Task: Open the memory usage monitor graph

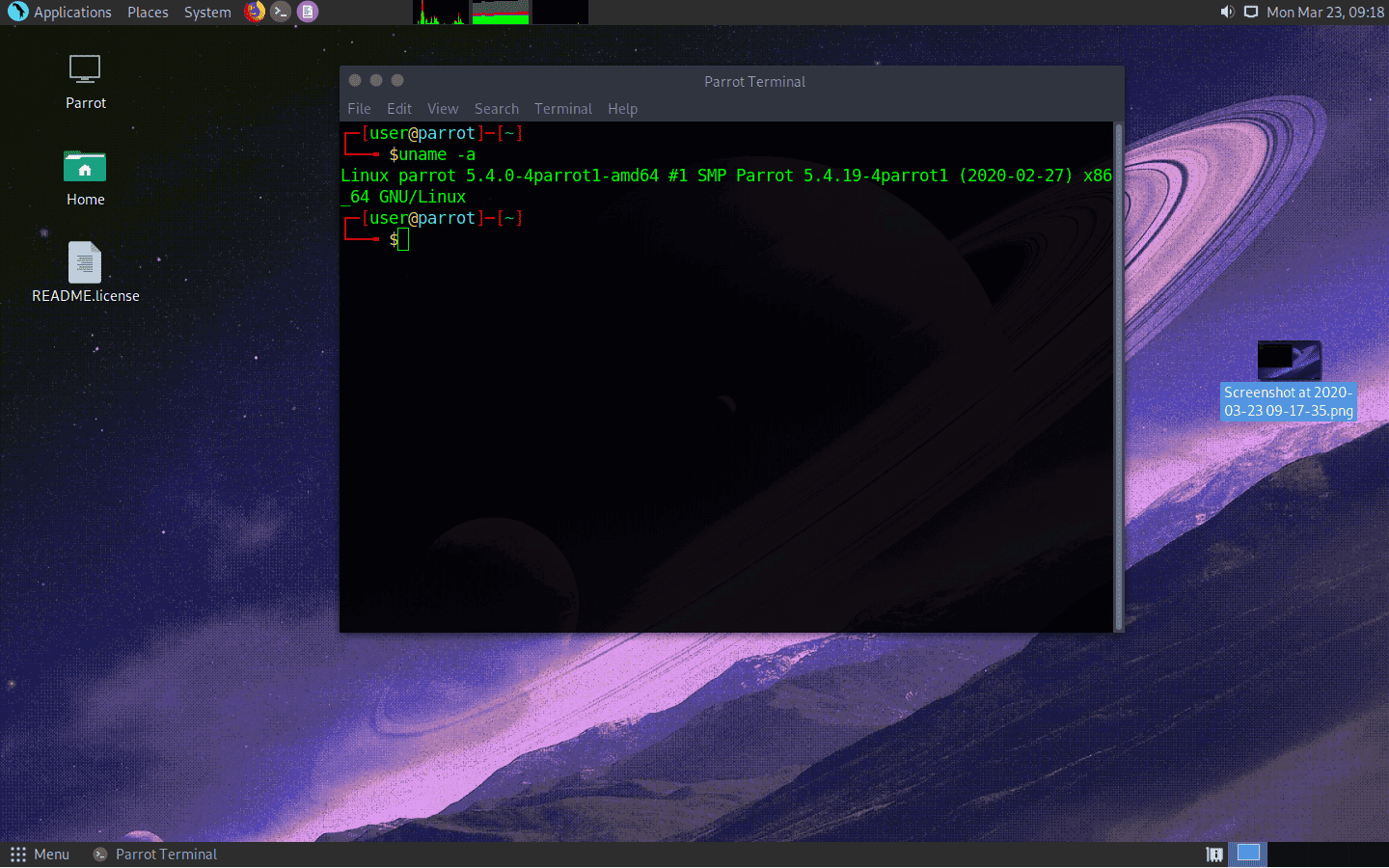Action: 501,13
